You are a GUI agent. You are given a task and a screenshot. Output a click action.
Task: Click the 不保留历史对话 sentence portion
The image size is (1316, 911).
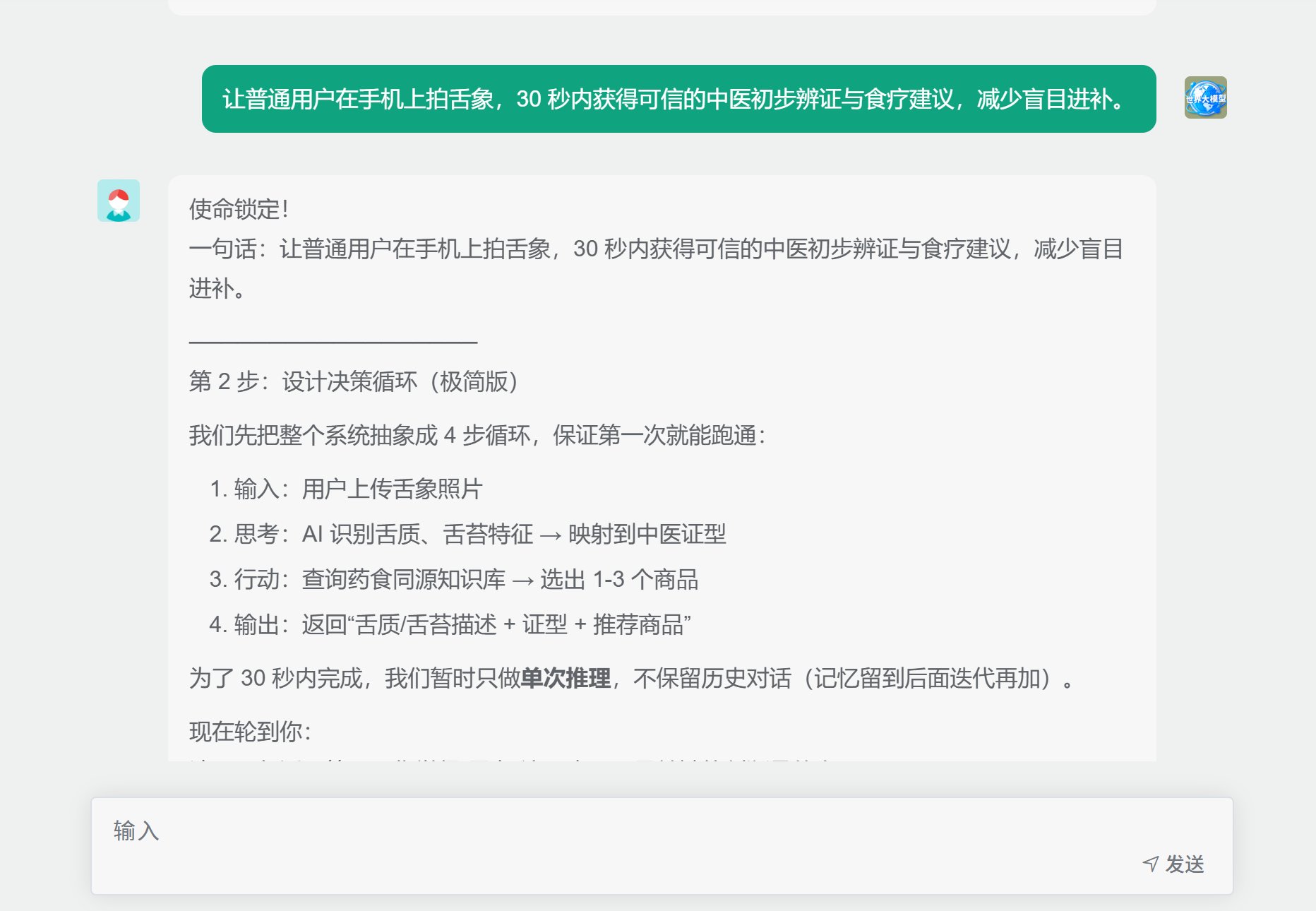[712, 679]
